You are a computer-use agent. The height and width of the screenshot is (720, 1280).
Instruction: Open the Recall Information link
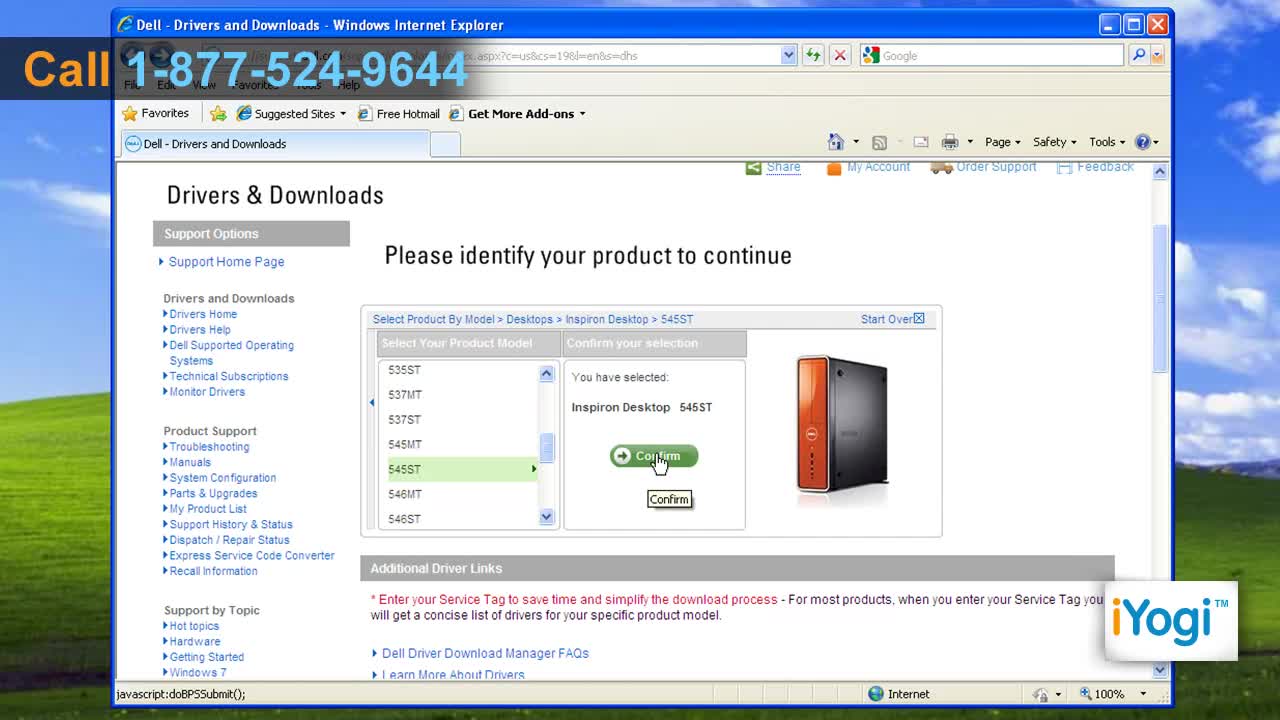[213, 571]
